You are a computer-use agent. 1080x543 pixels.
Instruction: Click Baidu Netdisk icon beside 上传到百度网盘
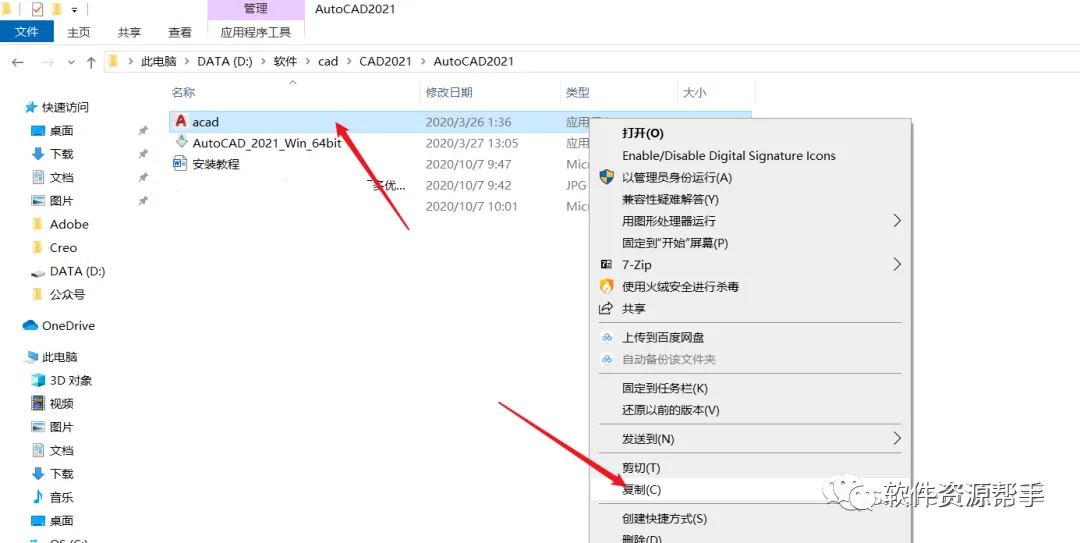pos(606,338)
